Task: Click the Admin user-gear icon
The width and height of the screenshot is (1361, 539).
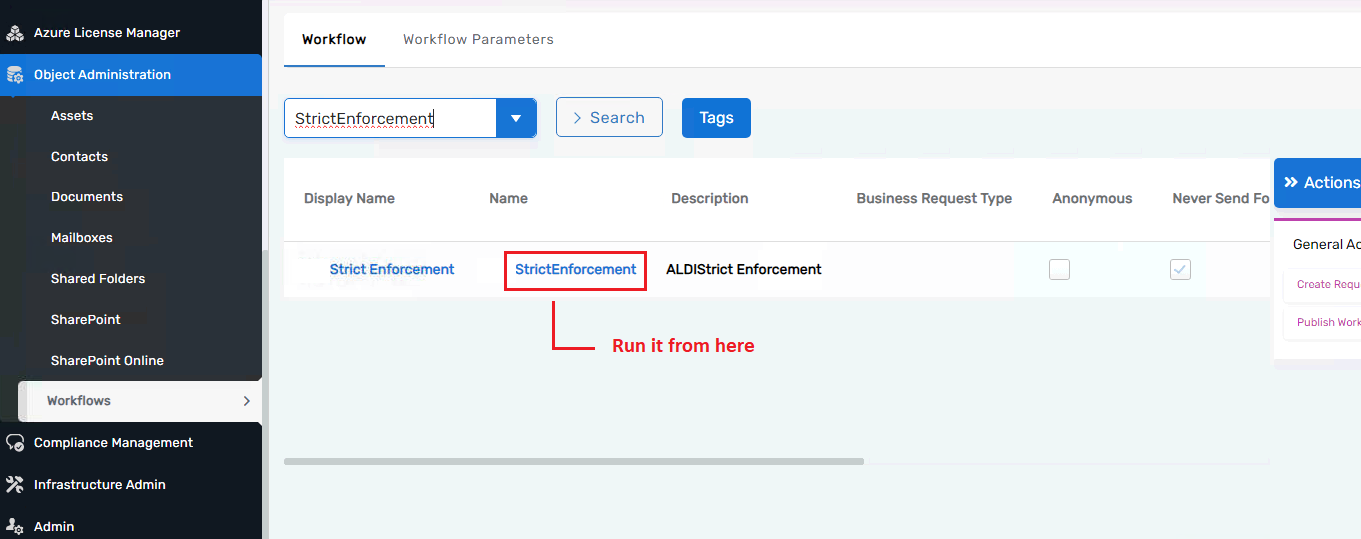Action: [15, 527]
